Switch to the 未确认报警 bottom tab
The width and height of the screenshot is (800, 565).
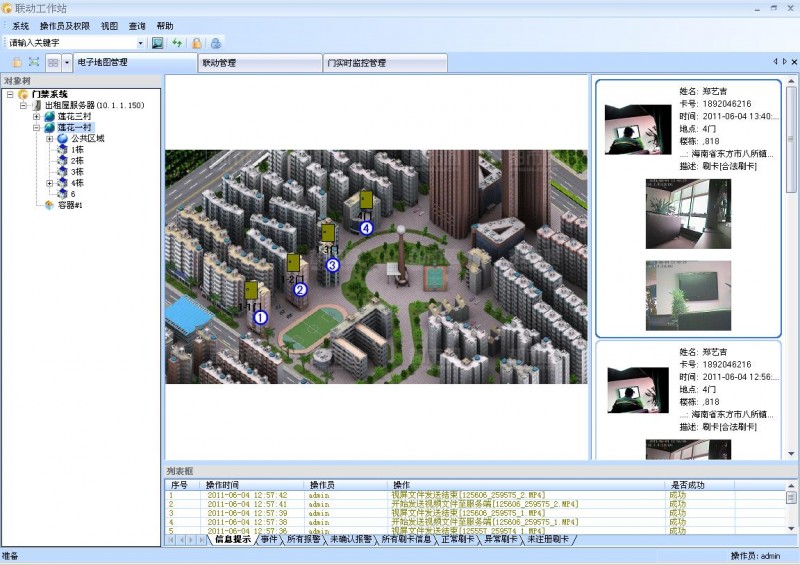pos(351,539)
